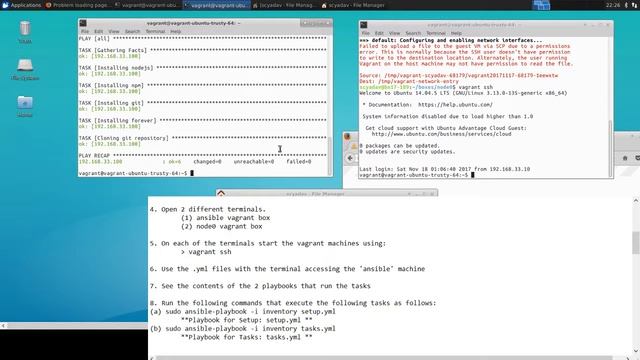
Task: Open Help menu in the left terminal
Action: pyautogui.click(x=176, y=31)
